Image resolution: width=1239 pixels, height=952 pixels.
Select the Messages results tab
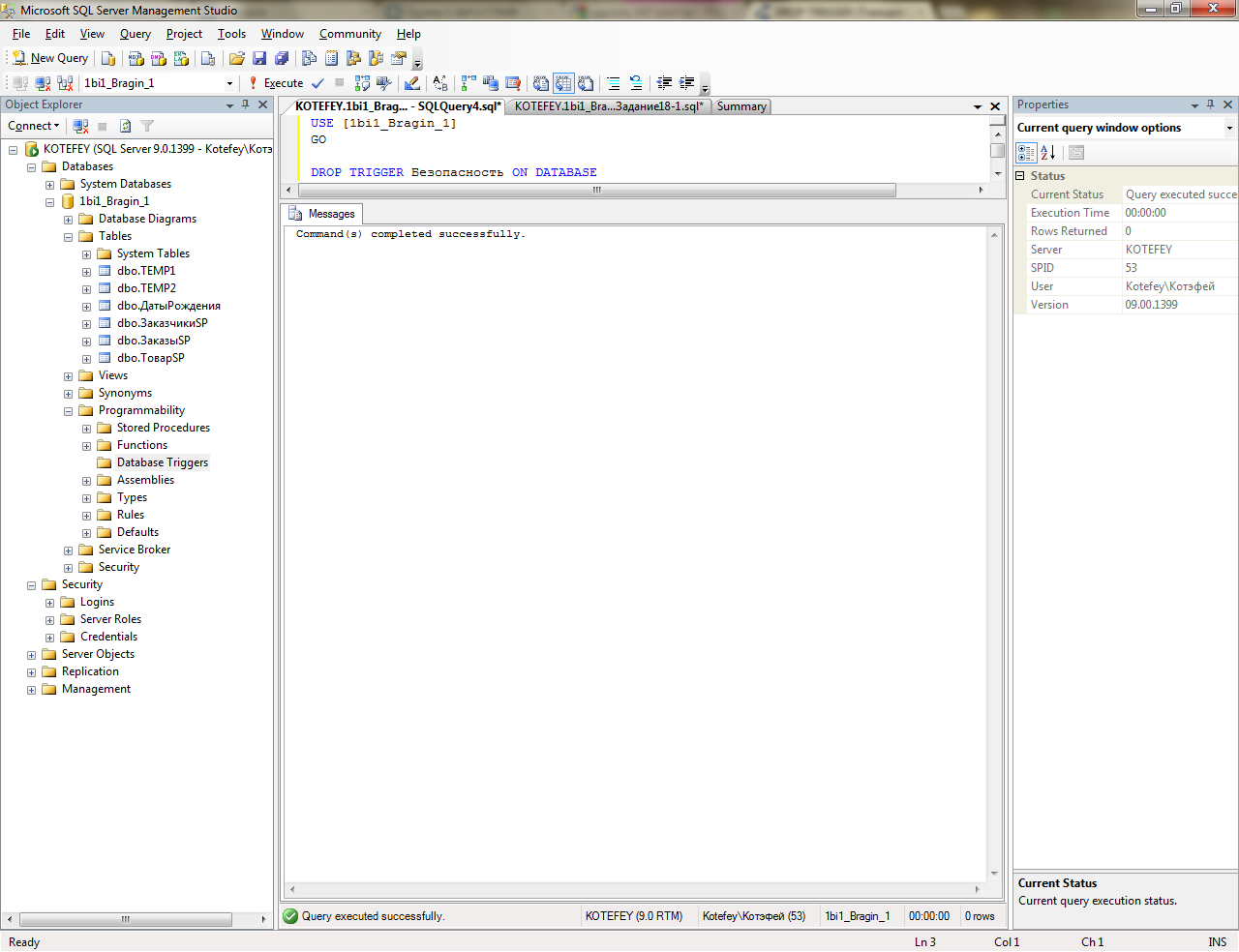coord(323,214)
